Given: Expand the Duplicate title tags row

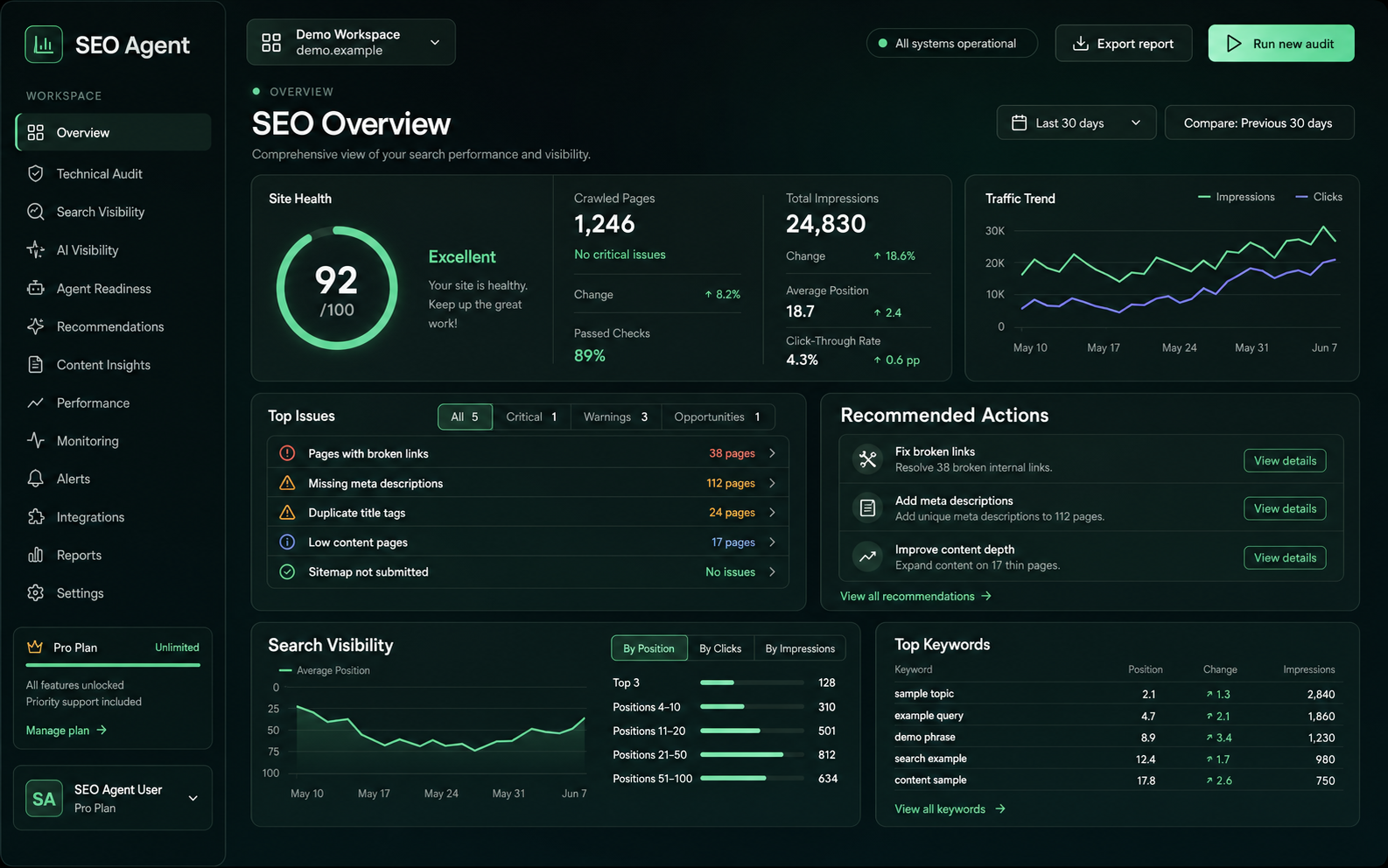Looking at the screenshot, I should pos(528,513).
